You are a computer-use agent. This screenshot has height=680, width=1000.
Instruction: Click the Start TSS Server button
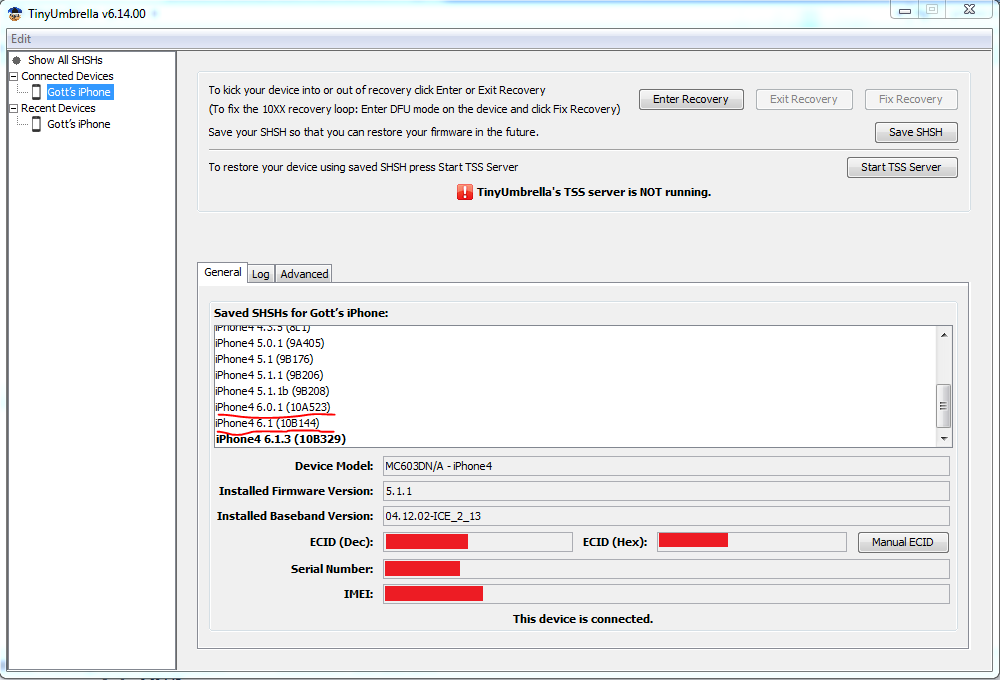[901, 167]
